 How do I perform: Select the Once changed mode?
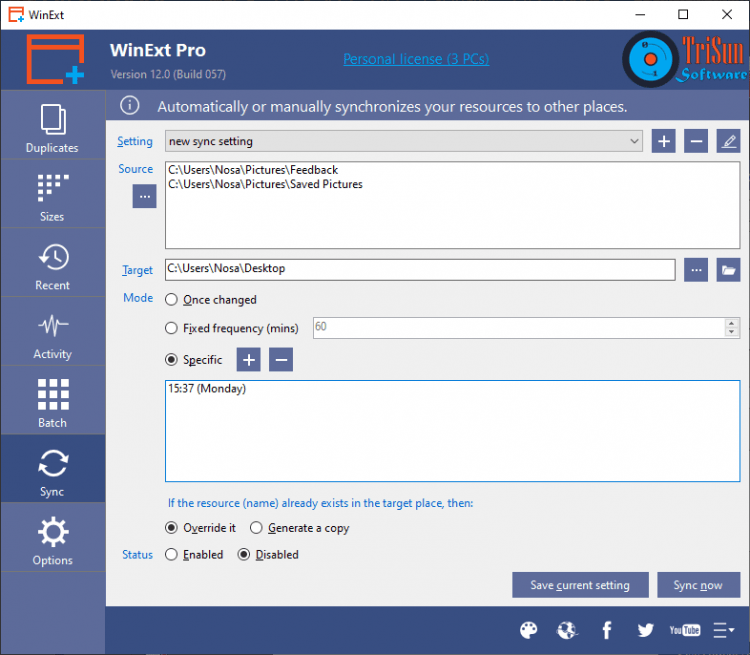coord(171,299)
